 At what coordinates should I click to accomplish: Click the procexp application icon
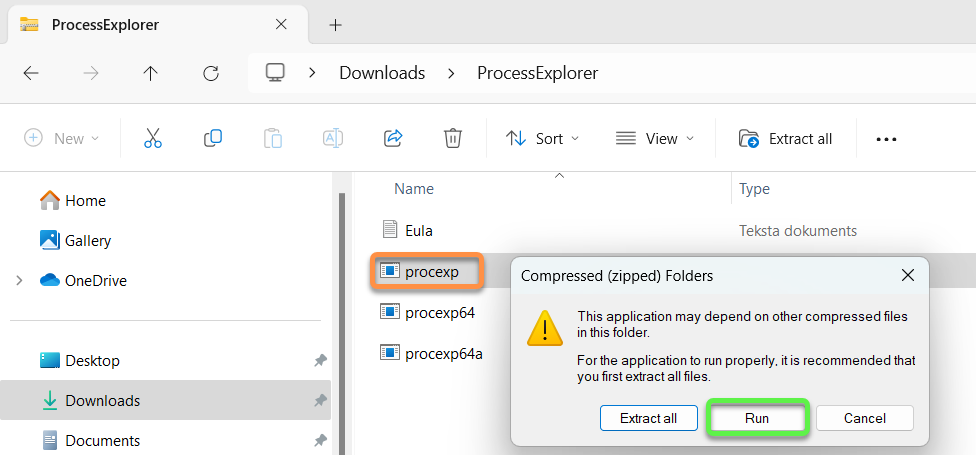(x=390, y=271)
